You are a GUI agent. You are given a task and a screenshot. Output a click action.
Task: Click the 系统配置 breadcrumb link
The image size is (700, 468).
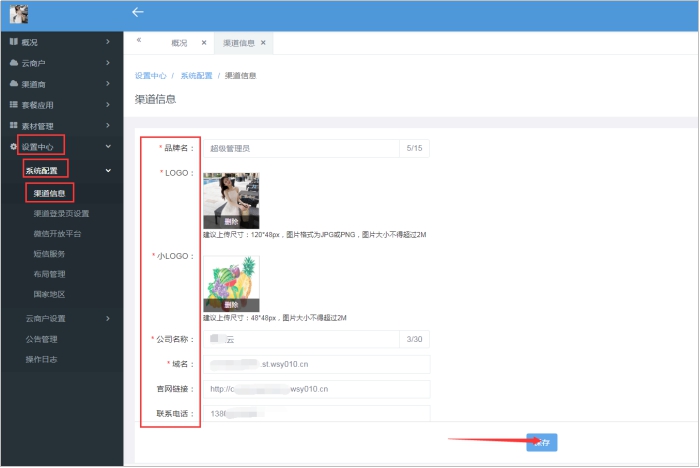(196, 75)
